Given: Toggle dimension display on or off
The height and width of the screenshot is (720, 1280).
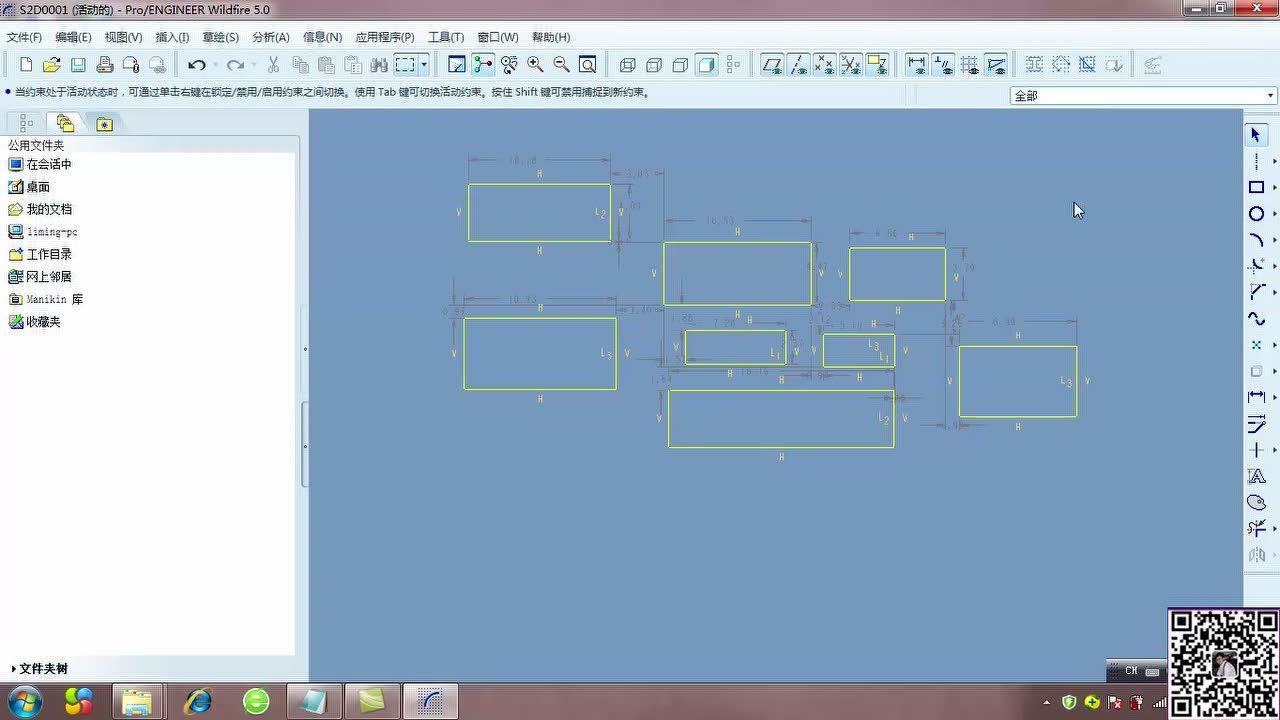Looking at the screenshot, I should 916,65.
